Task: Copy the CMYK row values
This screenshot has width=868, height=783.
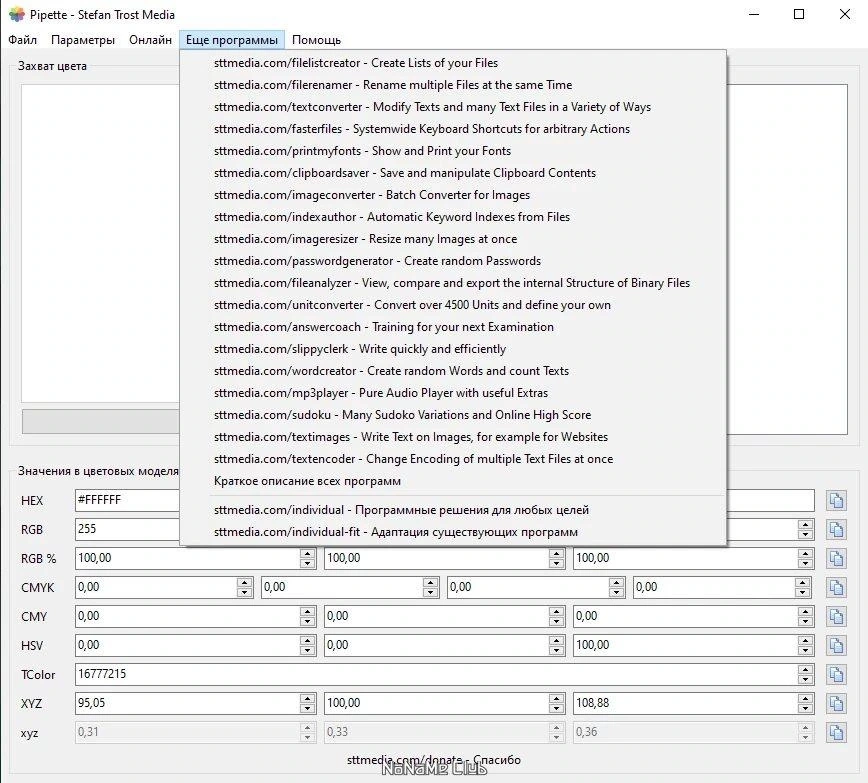Action: point(836,588)
